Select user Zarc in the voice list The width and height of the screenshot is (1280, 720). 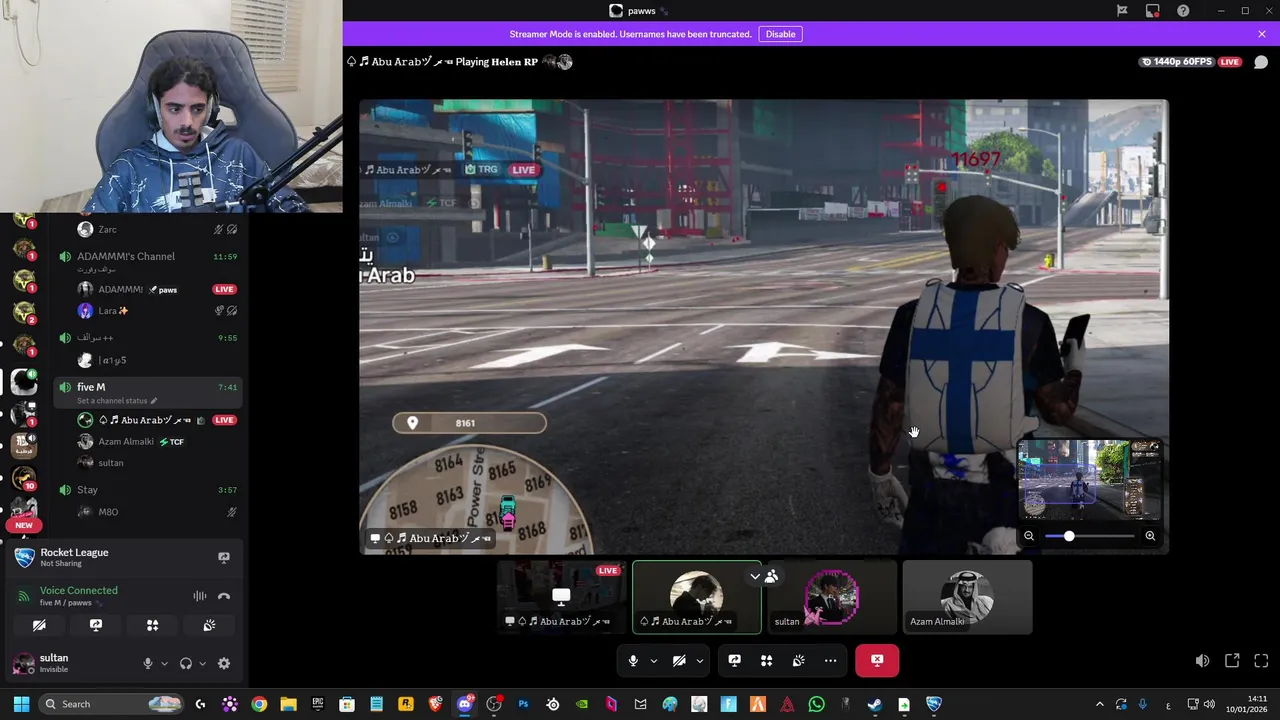tap(157, 229)
